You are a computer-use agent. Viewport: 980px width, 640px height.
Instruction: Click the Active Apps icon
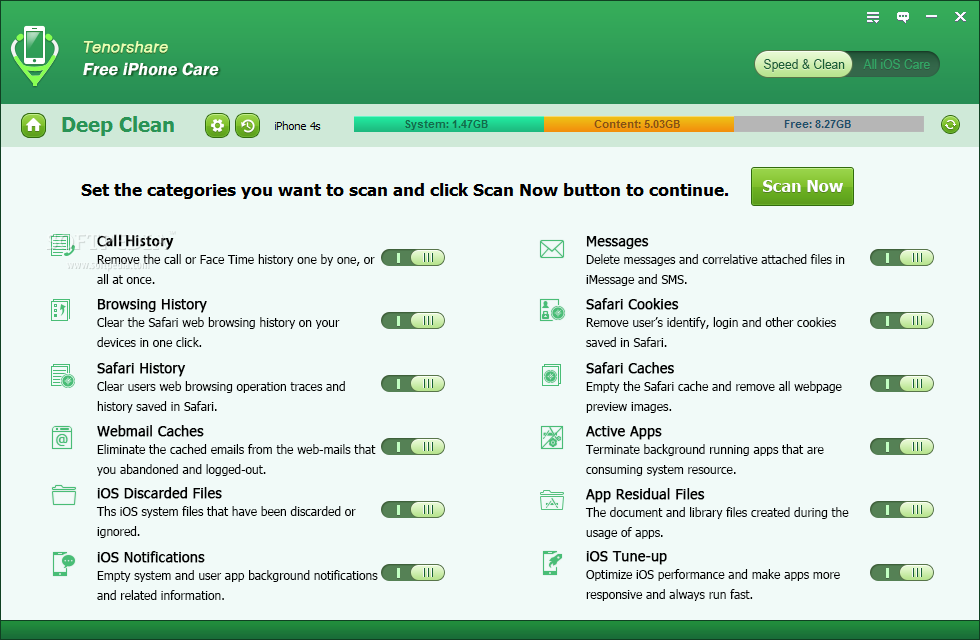(552, 438)
